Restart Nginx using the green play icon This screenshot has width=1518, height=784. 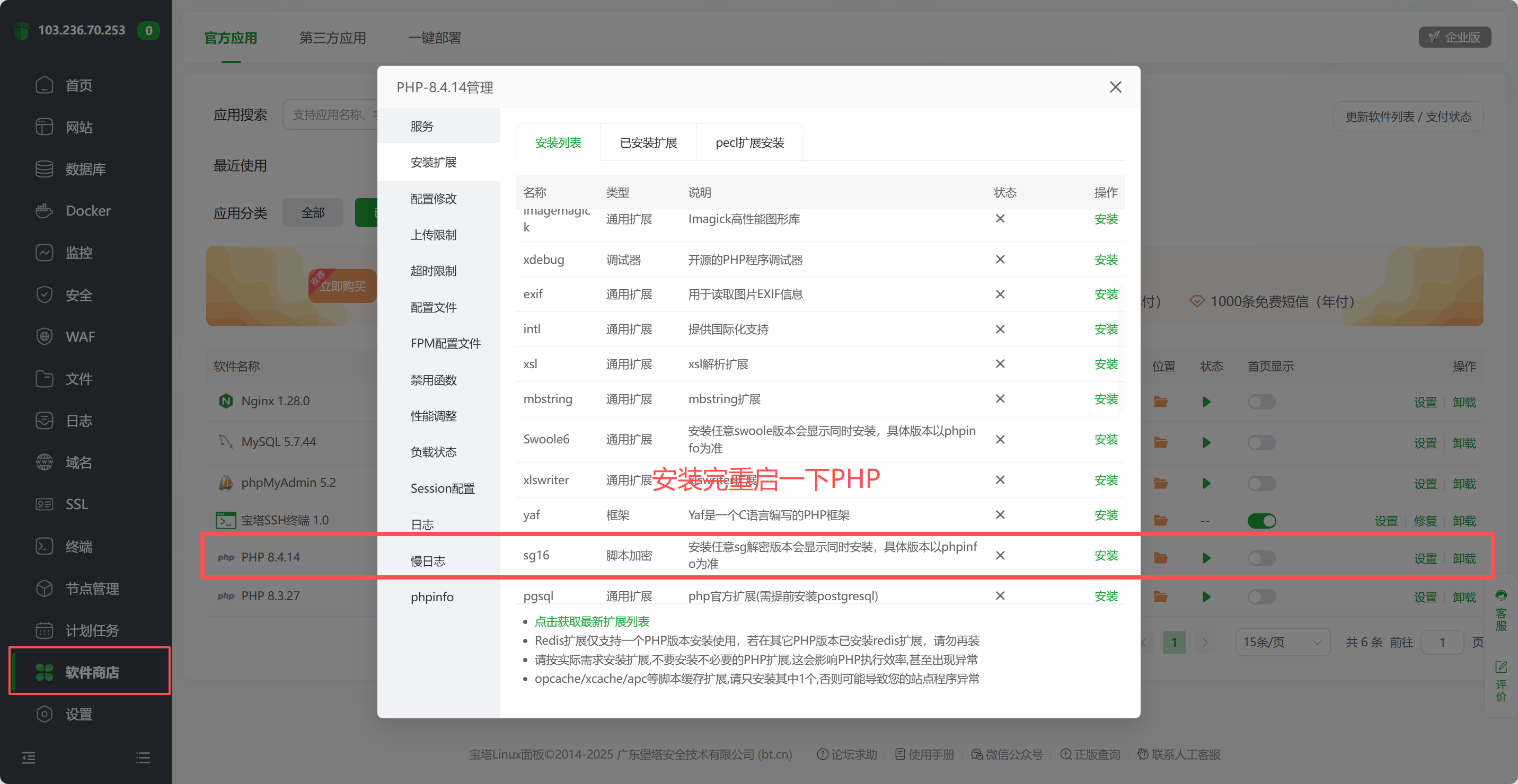point(1206,401)
